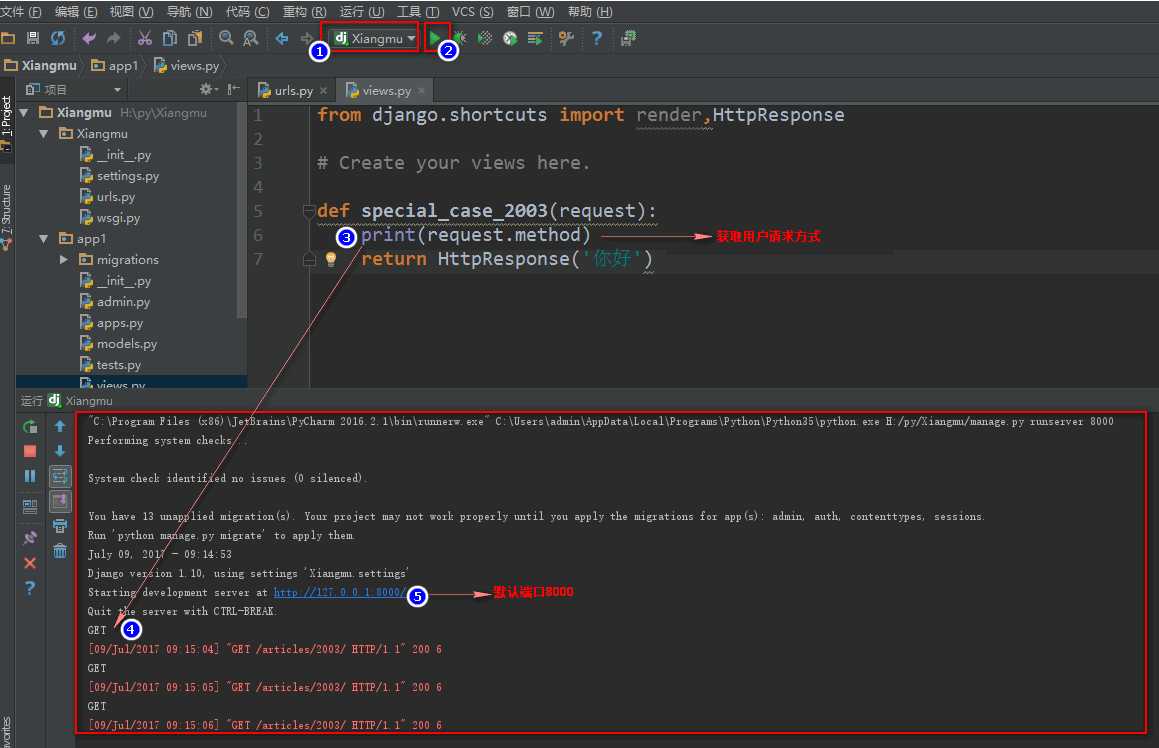Viewport: 1159px width, 748px height.
Task: Clear console output with trash icon
Action: click(60, 550)
